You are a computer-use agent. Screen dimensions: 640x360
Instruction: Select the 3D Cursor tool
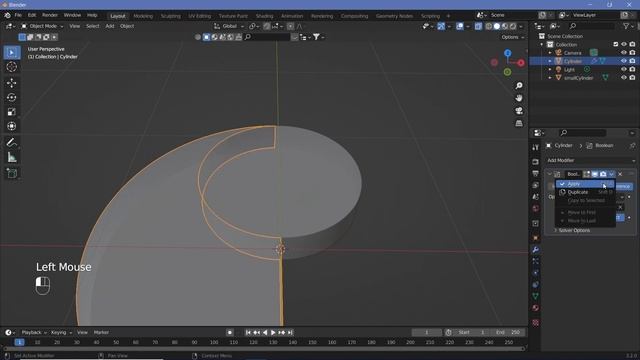[x=11, y=67]
